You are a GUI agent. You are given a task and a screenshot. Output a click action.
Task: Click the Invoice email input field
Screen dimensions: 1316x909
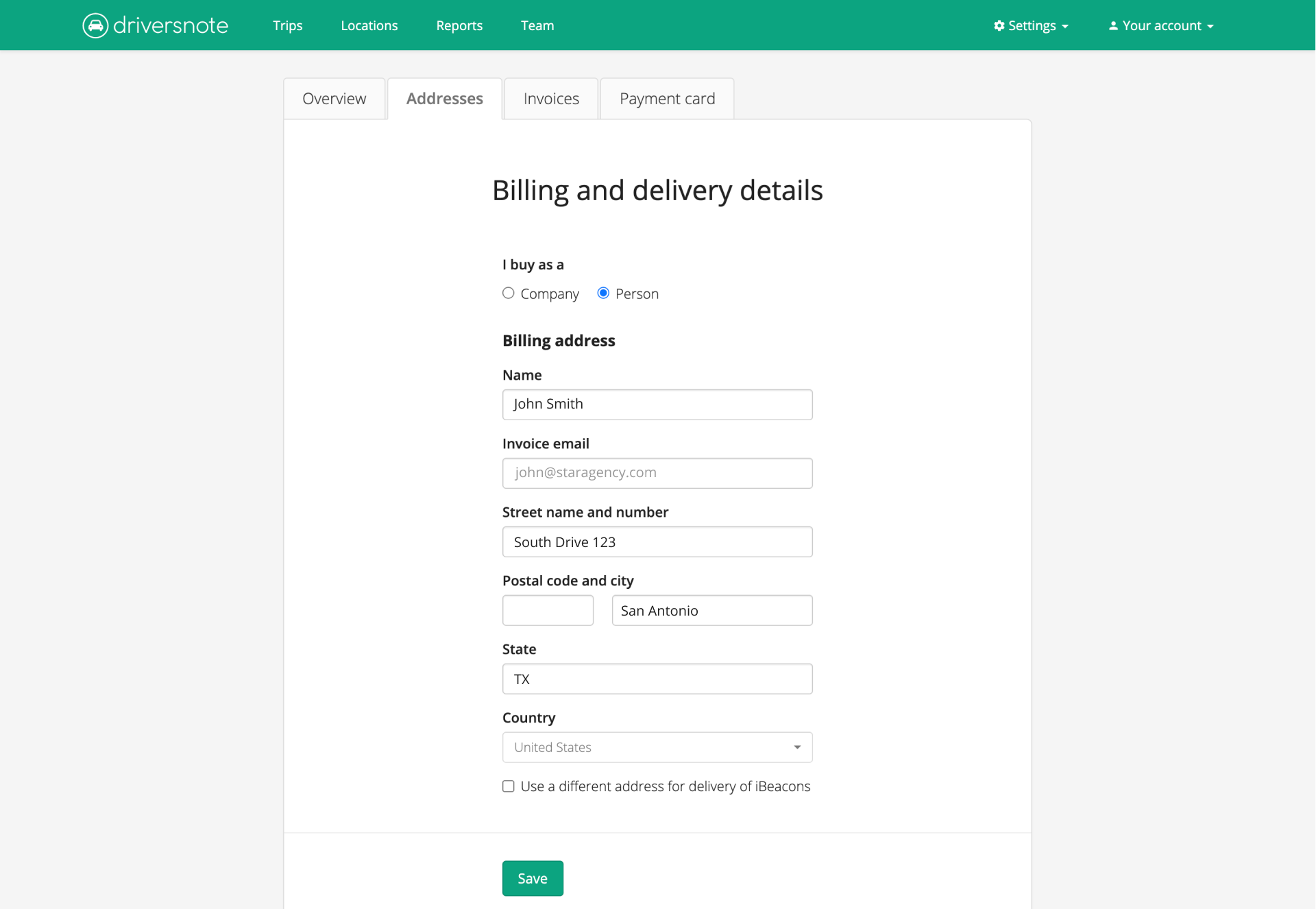[x=657, y=473]
